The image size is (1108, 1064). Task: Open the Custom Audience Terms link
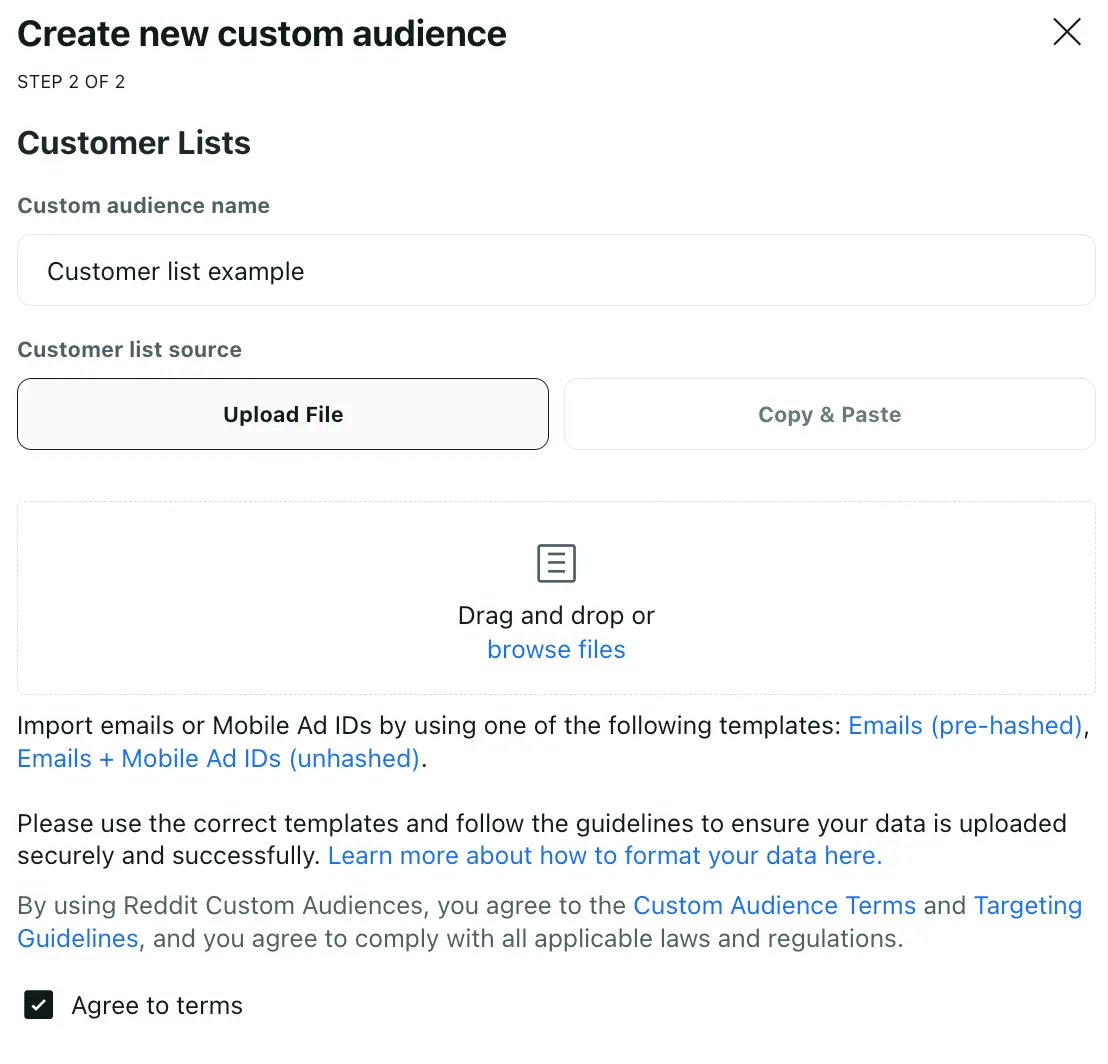click(x=774, y=905)
